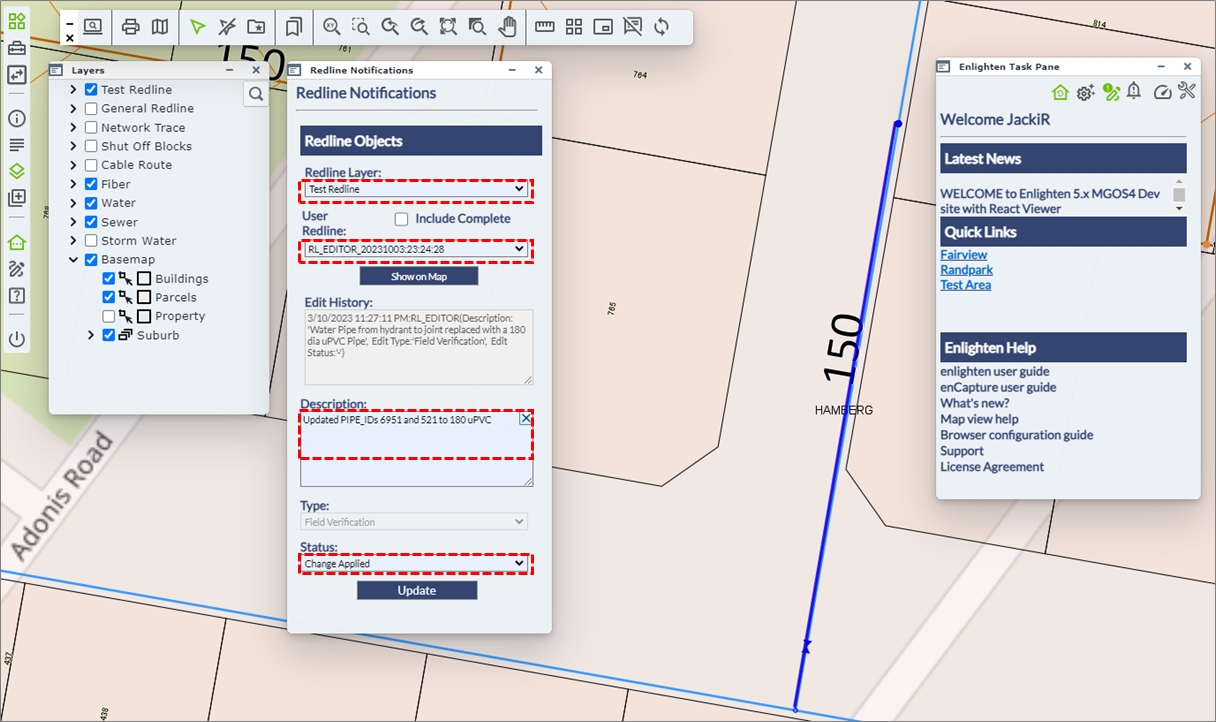Viewport: 1216px width, 722px height.
Task: Enable the Storm Water layer checkbox
Action: point(91,241)
